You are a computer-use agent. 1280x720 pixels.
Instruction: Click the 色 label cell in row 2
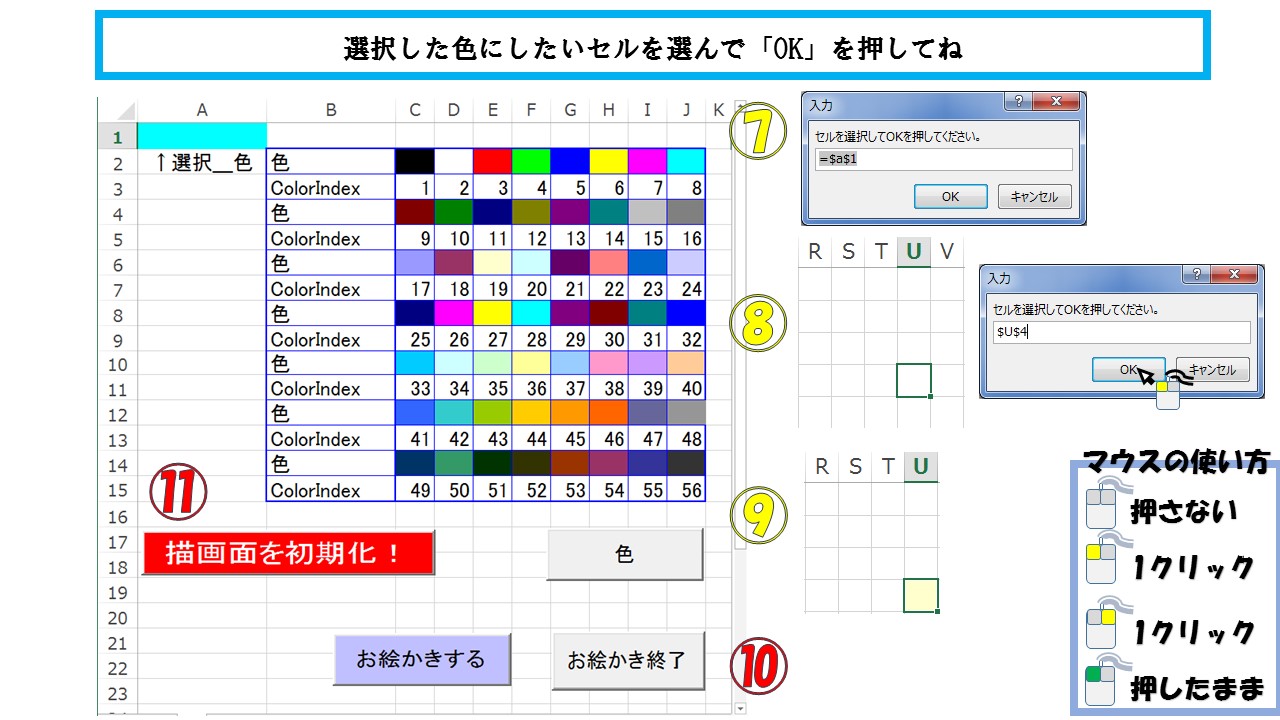pyautogui.click(x=331, y=162)
